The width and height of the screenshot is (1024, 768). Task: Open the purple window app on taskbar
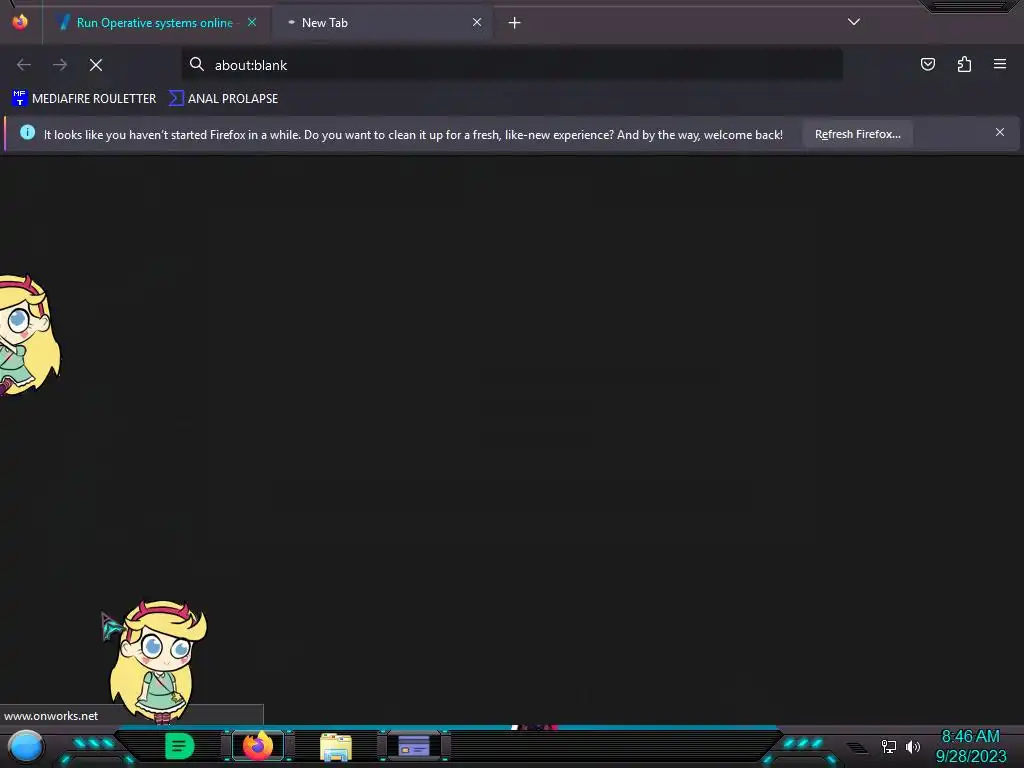click(414, 746)
